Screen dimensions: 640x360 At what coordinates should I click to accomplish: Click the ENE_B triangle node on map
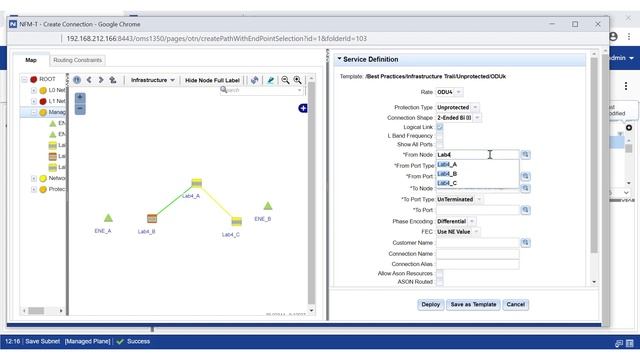pos(268,205)
